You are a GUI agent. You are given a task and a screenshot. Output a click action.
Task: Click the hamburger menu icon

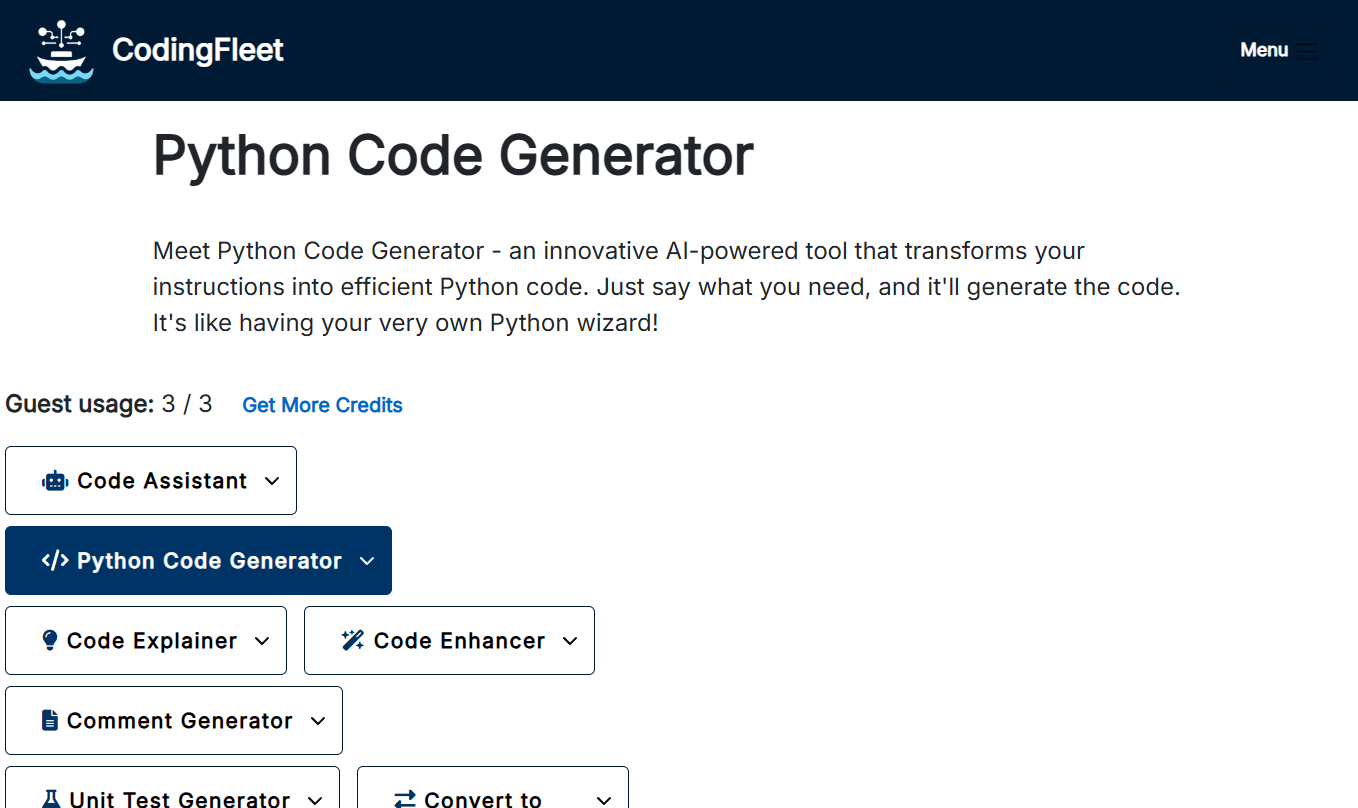coord(1307,52)
